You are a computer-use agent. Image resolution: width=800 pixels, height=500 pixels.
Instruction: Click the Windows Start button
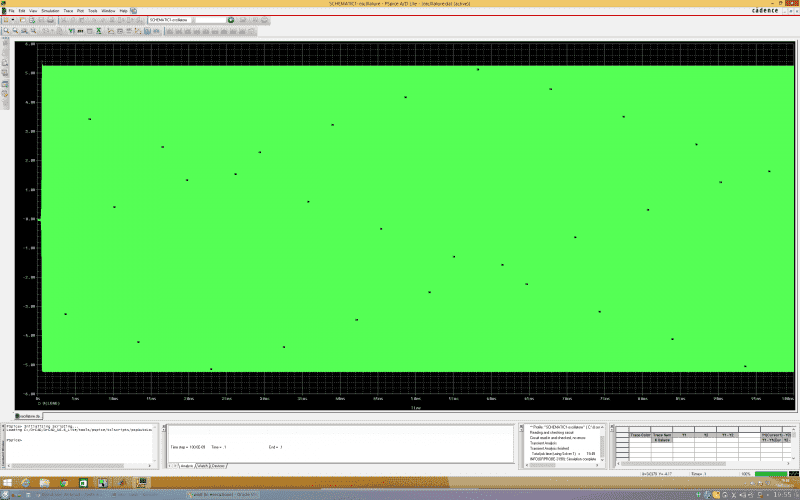coord(8,482)
